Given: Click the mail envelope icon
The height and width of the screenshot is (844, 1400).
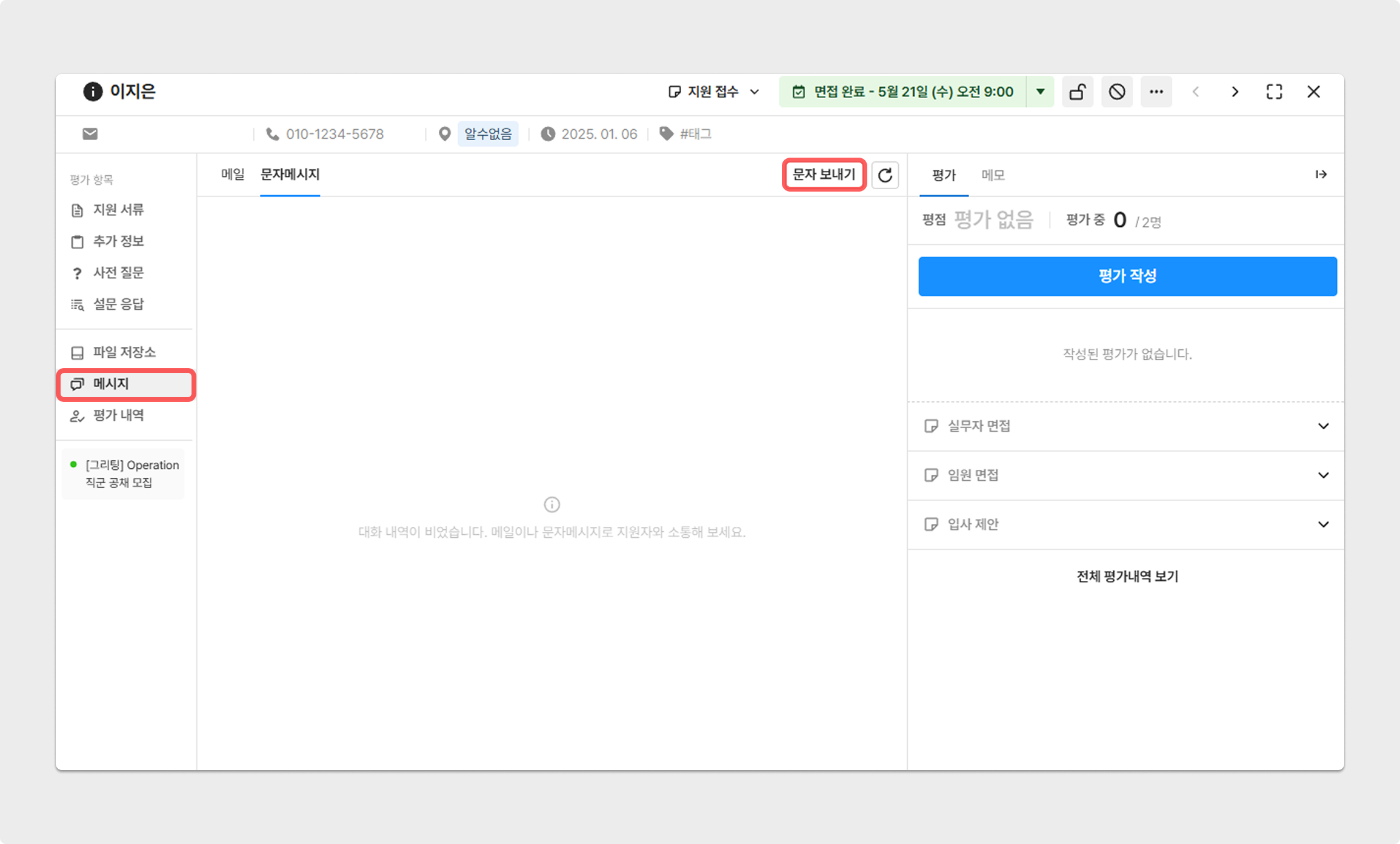Looking at the screenshot, I should (90, 134).
